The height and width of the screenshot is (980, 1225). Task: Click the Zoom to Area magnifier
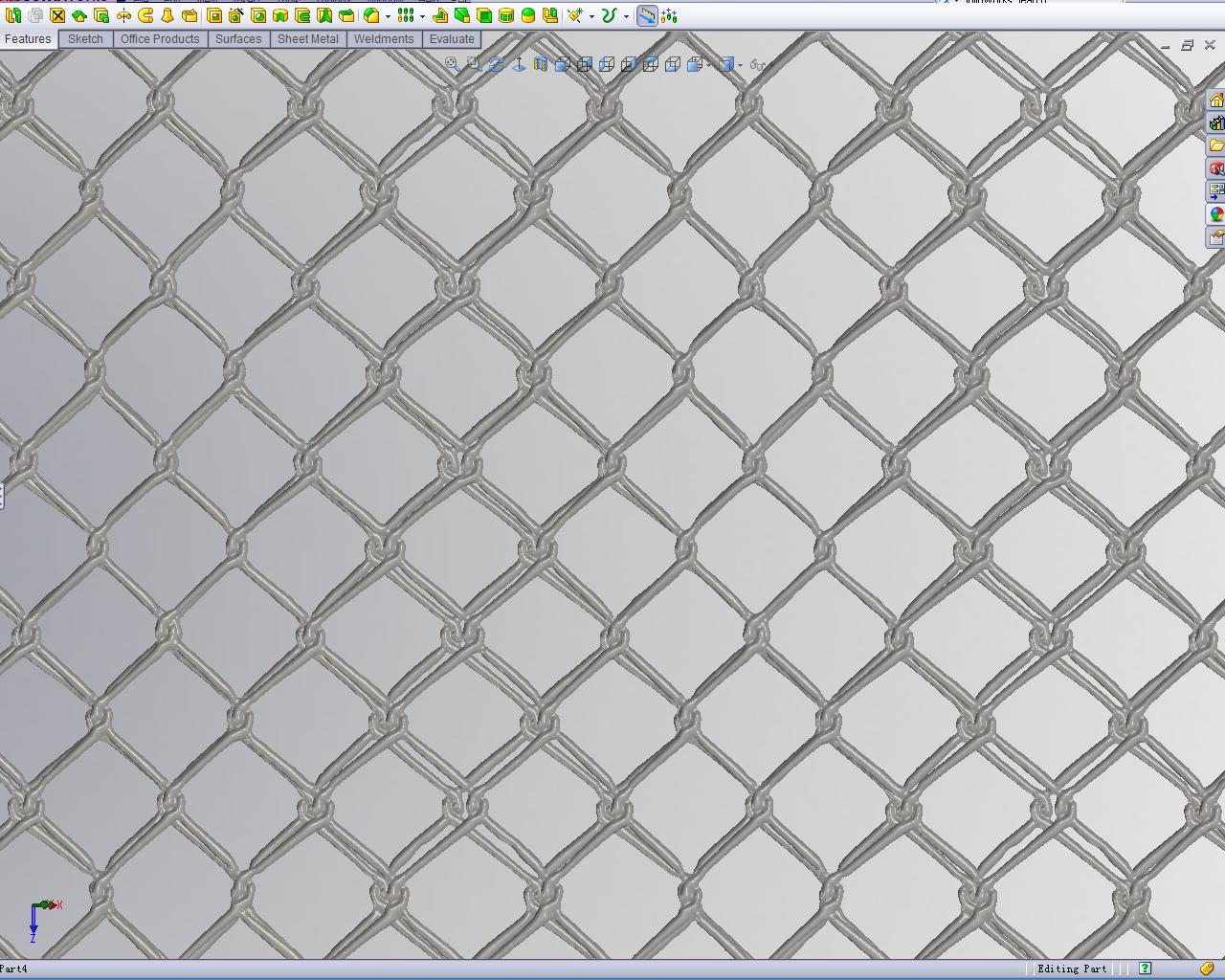[475, 64]
